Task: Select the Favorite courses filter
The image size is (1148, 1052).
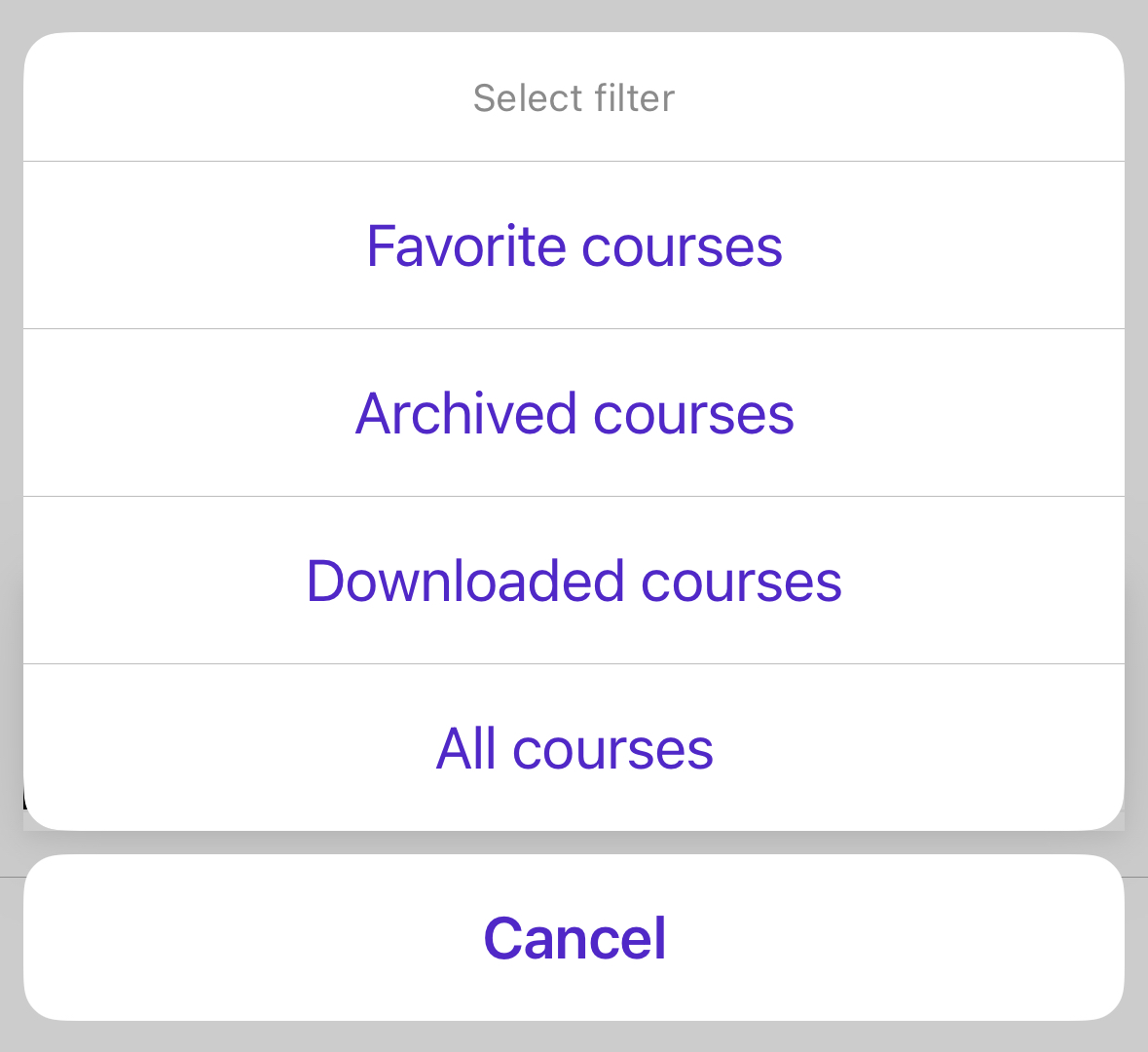Action: point(574,245)
